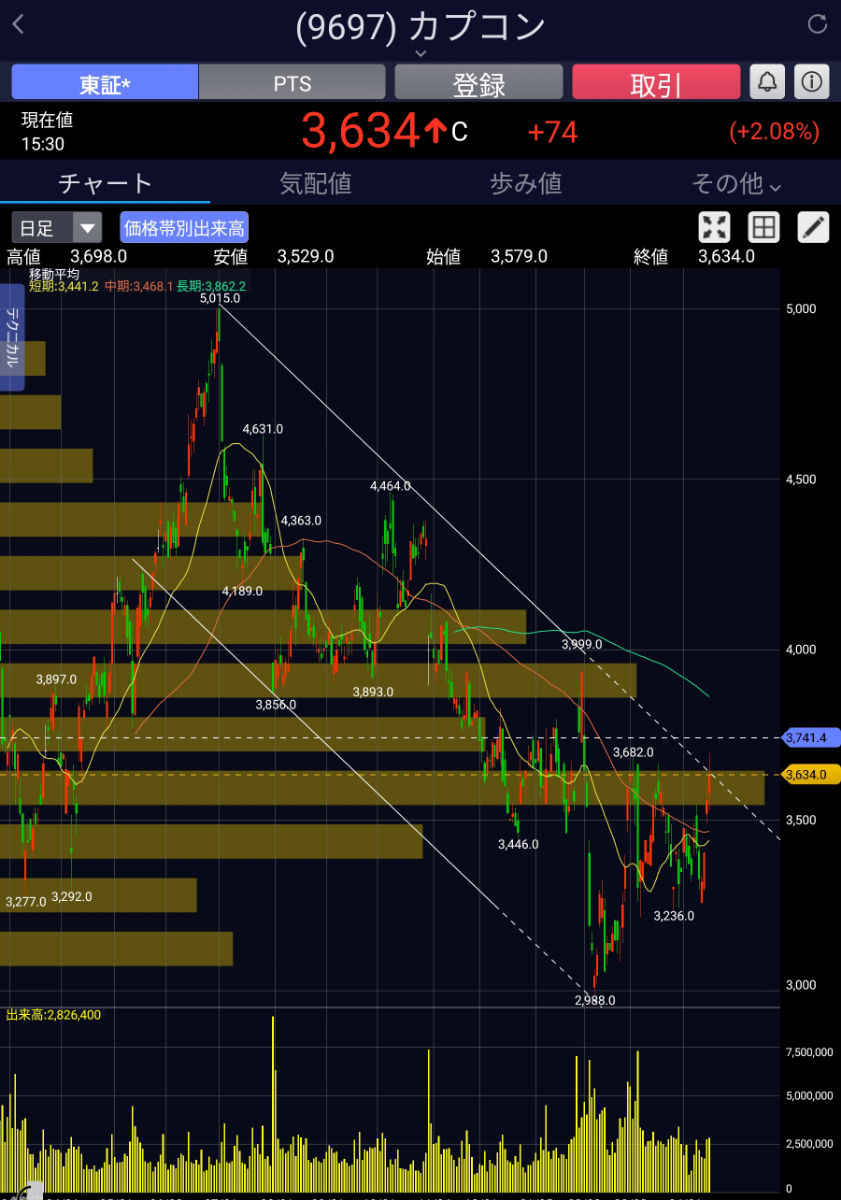The width and height of the screenshot is (841, 1200).
Task: Activate the pencil drawing tool
Action: coord(813,227)
